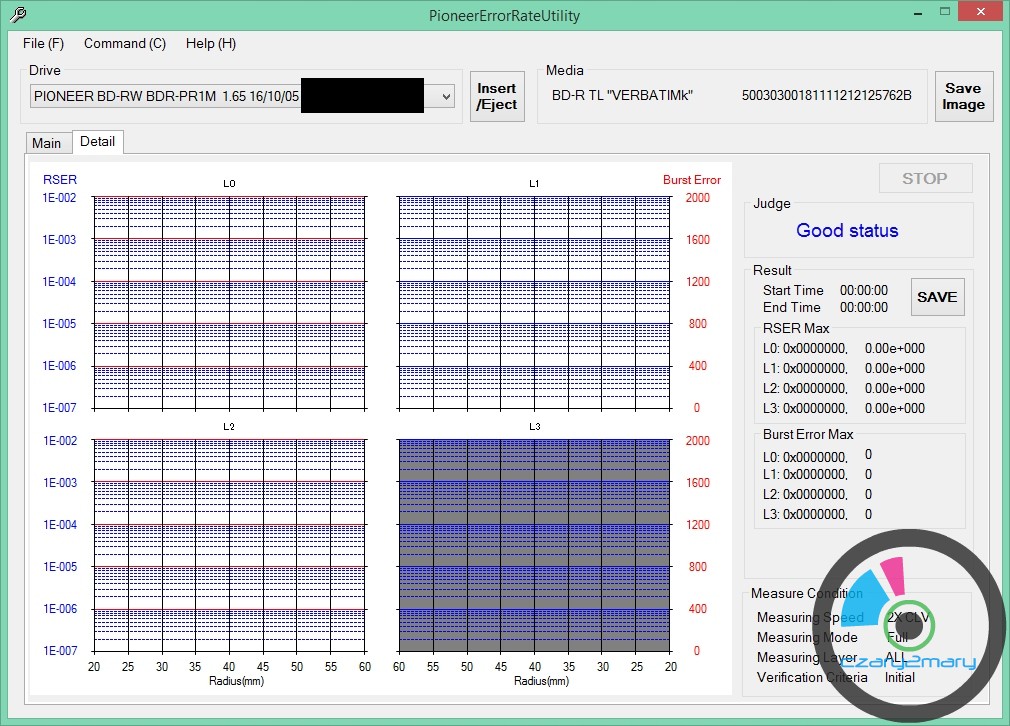Open the Help (H) menu
Screen dimensions: 1010x726
click(211, 43)
